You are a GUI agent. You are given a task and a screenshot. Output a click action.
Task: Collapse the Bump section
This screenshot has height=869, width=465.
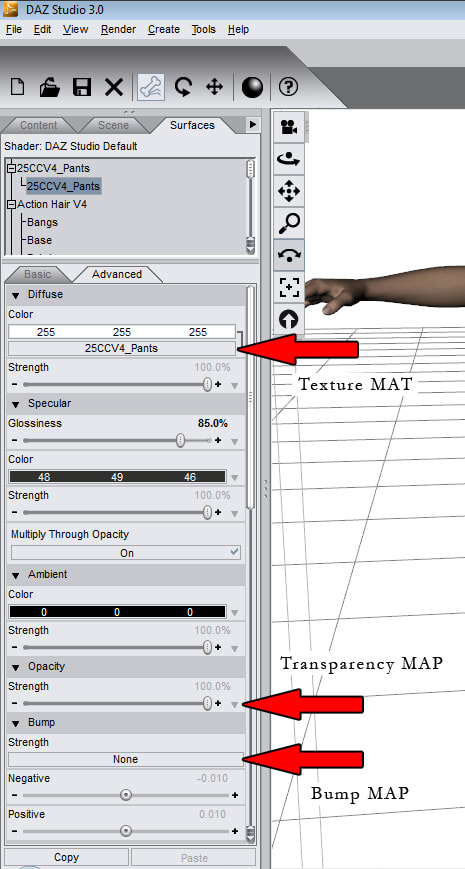(x=15, y=723)
